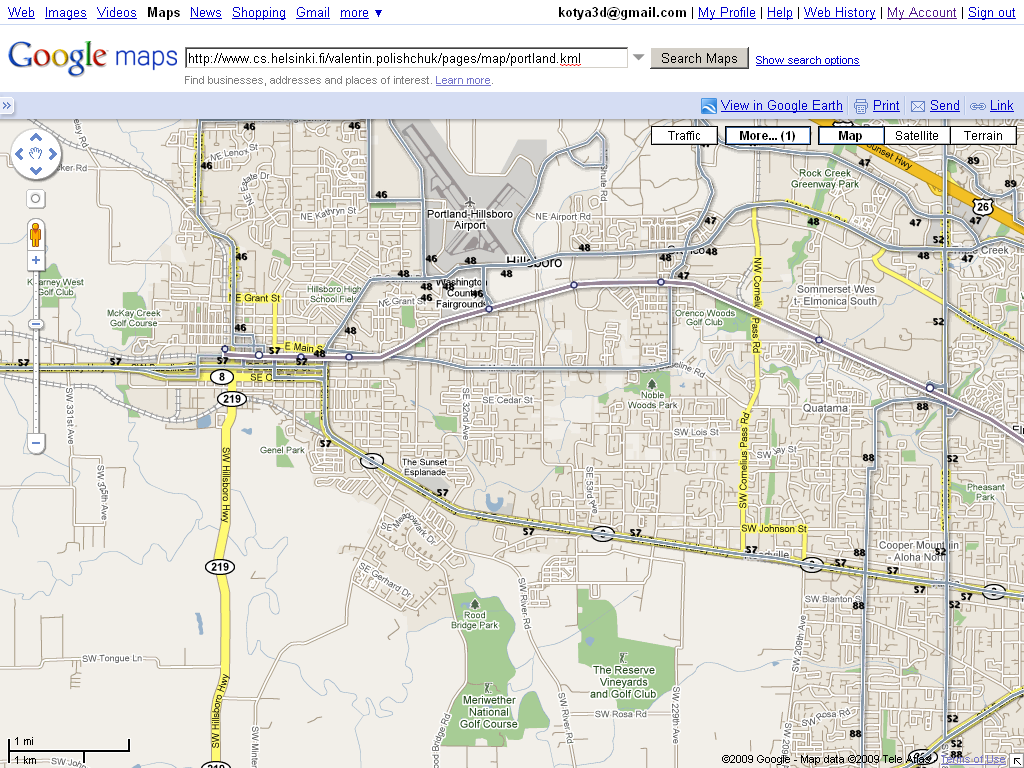Pan the map up arrow
Viewport: 1024px width, 768px height.
tap(36, 138)
